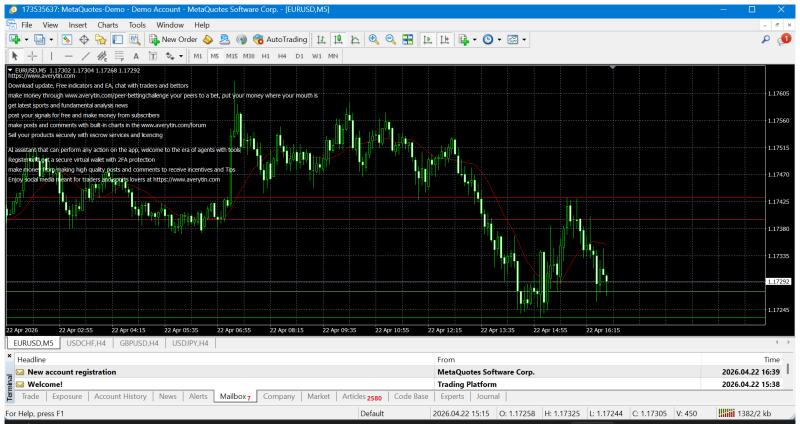Toggle the Navigator folder-star icon
Screen dimensions: 800x424
(101, 39)
